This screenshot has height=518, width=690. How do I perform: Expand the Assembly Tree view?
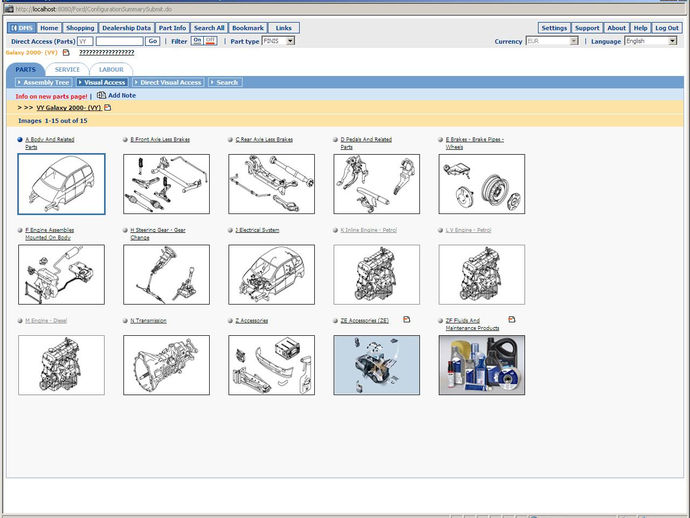44,82
